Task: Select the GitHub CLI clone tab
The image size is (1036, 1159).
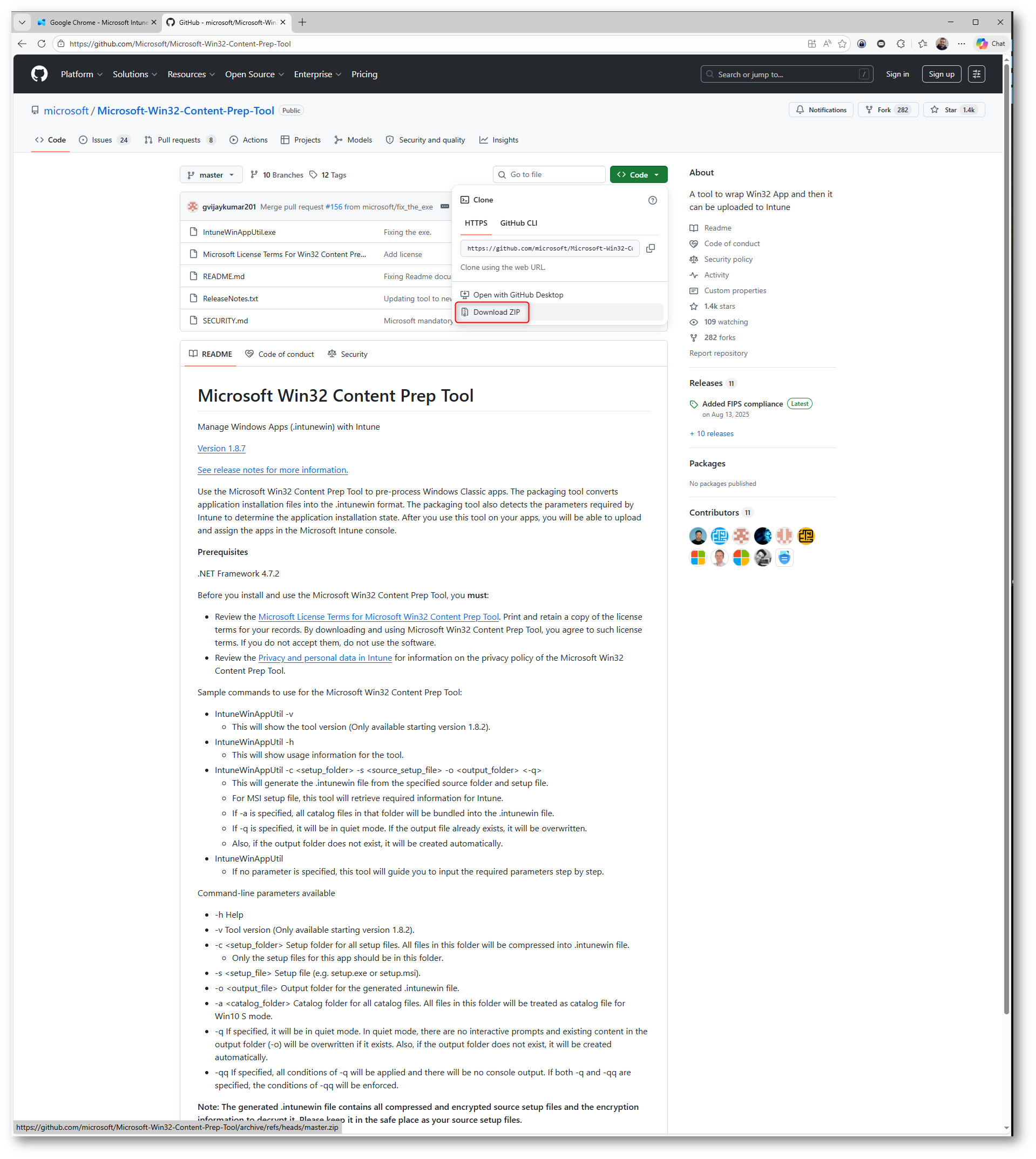Action: 519,223
